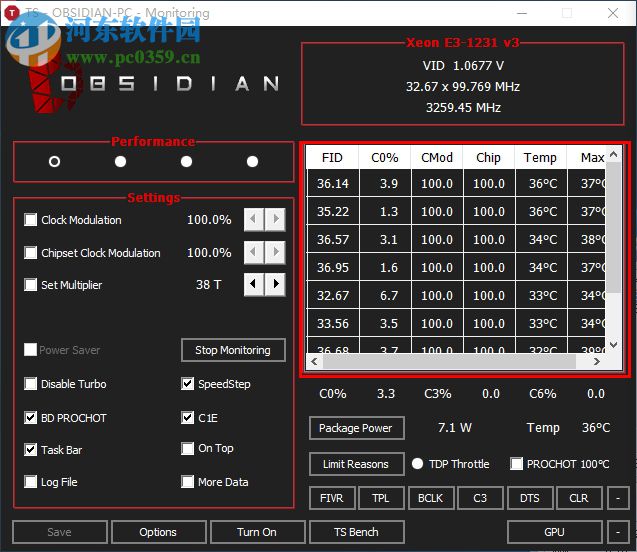This screenshot has height=552, width=637.
Task: Click the minus button beside CLR
Action: click(x=618, y=498)
